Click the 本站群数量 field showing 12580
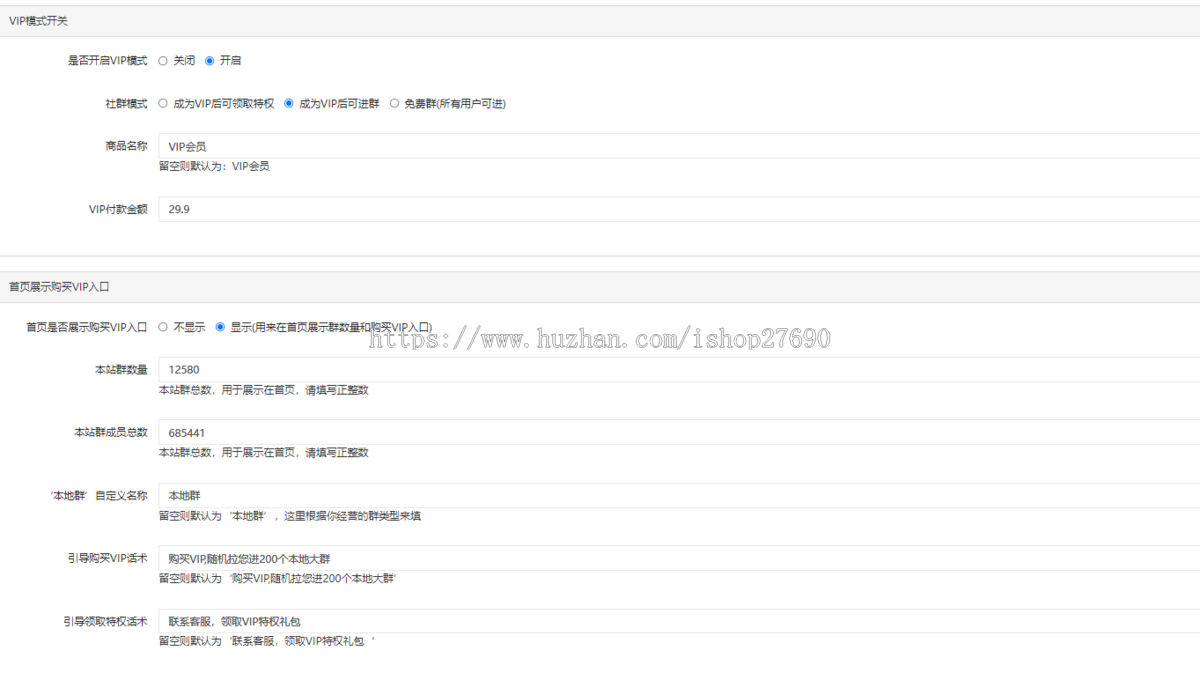This screenshot has height=673, width=1200. point(679,369)
